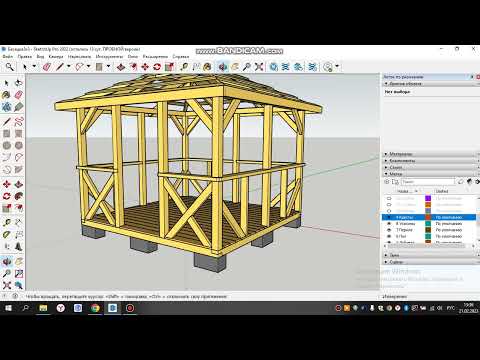Pick the Move tool in left toolbar

click(6, 184)
